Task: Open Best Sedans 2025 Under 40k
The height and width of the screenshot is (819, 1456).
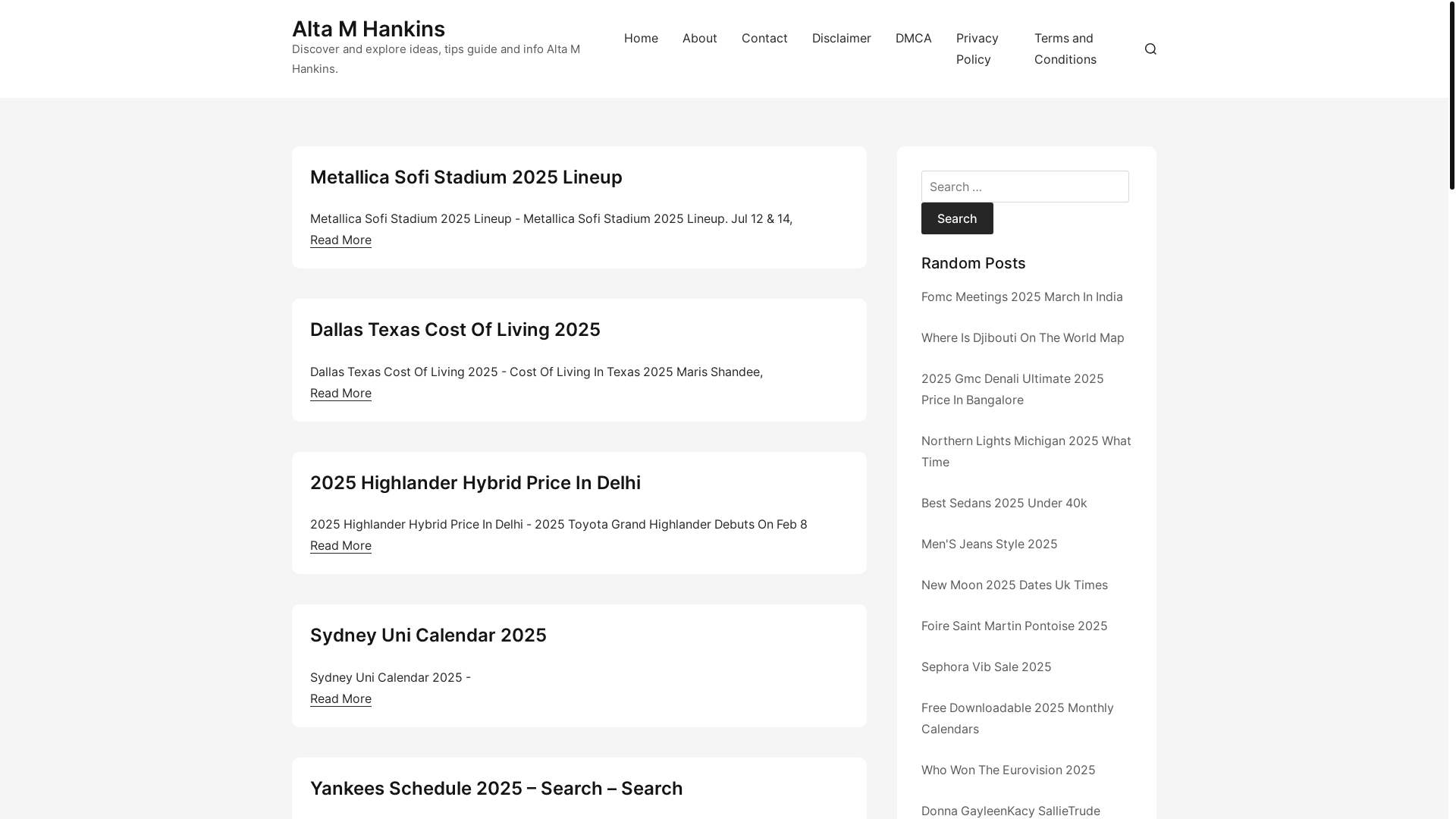Action: tap(1004, 503)
